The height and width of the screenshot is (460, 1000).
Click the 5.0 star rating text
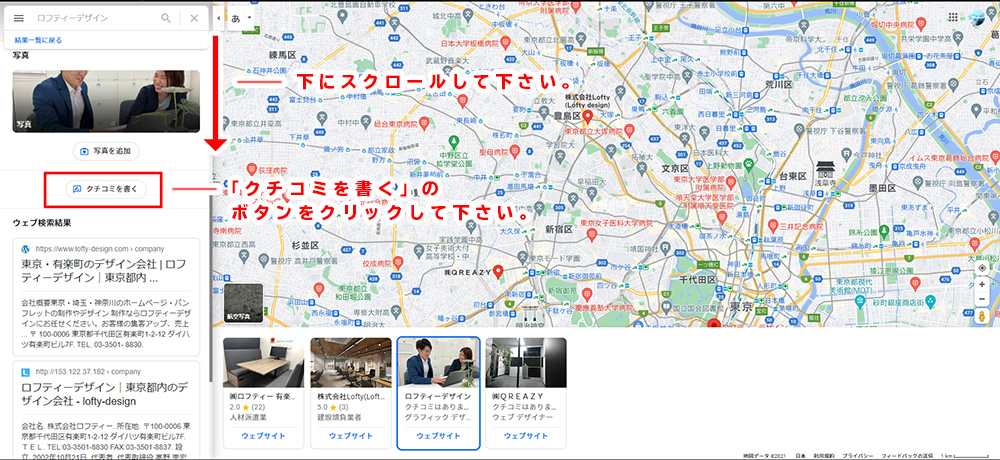[323, 408]
